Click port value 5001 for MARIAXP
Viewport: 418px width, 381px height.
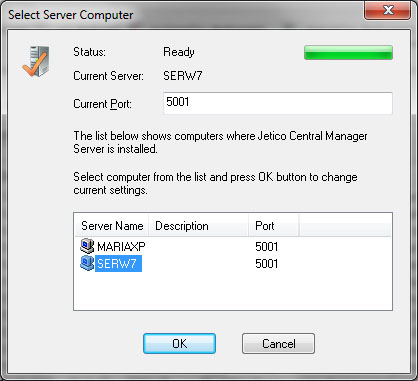(x=266, y=247)
